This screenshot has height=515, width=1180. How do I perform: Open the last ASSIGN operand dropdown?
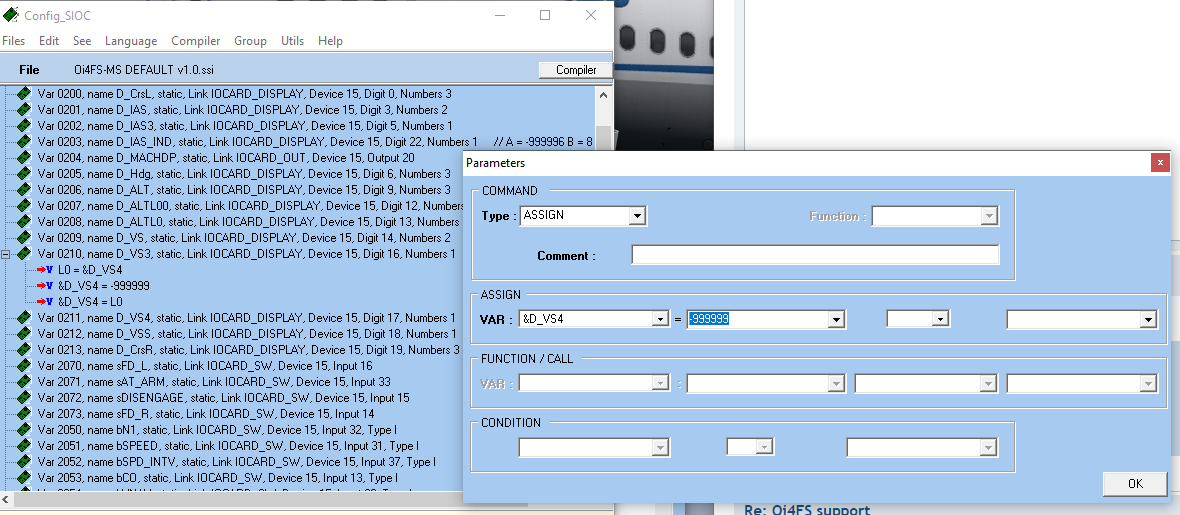[x=1148, y=319]
